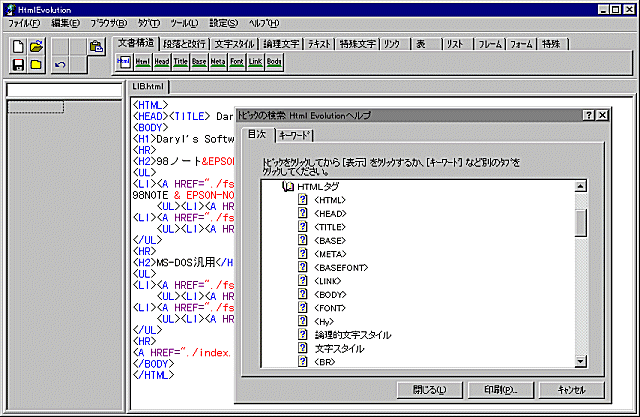The image size is (640, 417).
Task: Switch to the 段落と改行 tab
Action: coord(187,44)
